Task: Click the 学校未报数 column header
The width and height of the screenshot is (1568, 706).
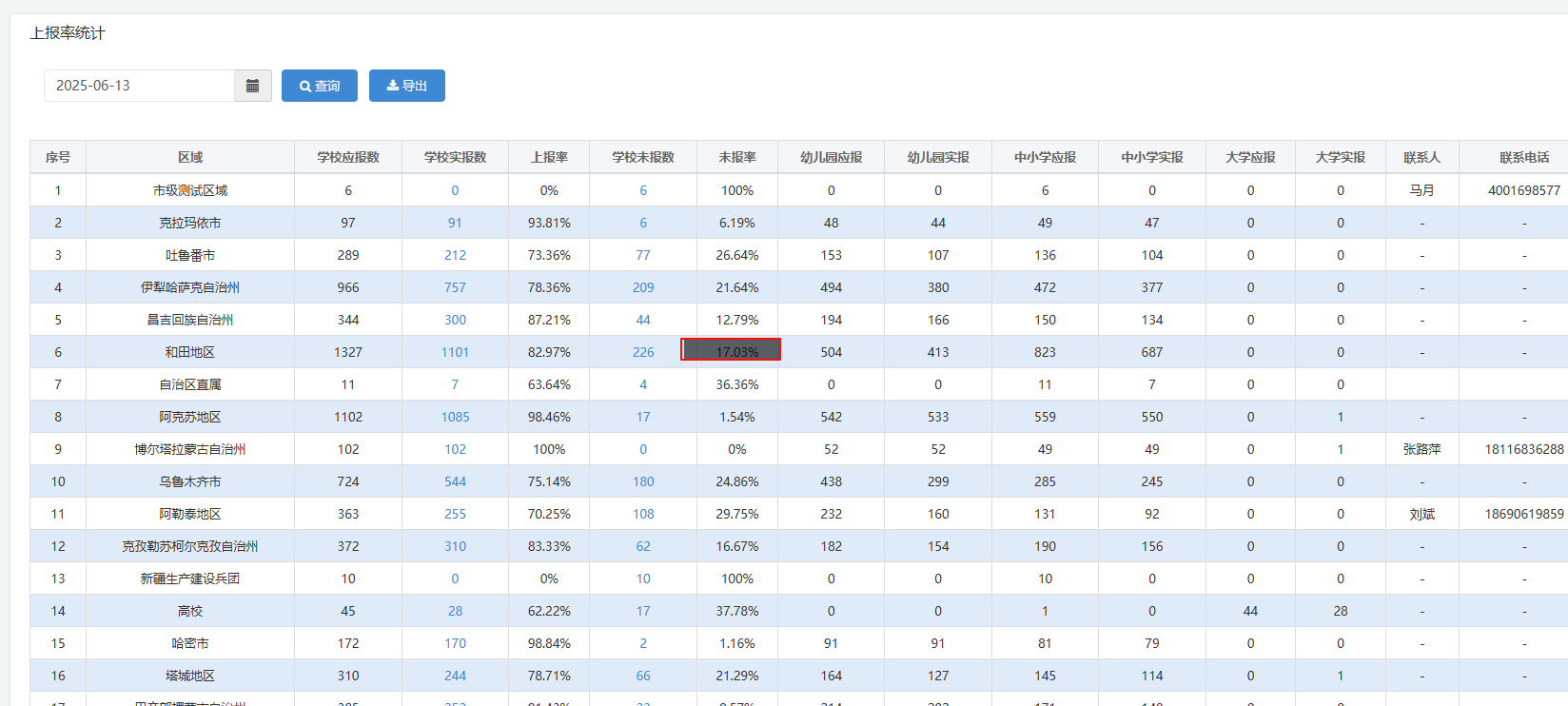Action: pos(643,157)
